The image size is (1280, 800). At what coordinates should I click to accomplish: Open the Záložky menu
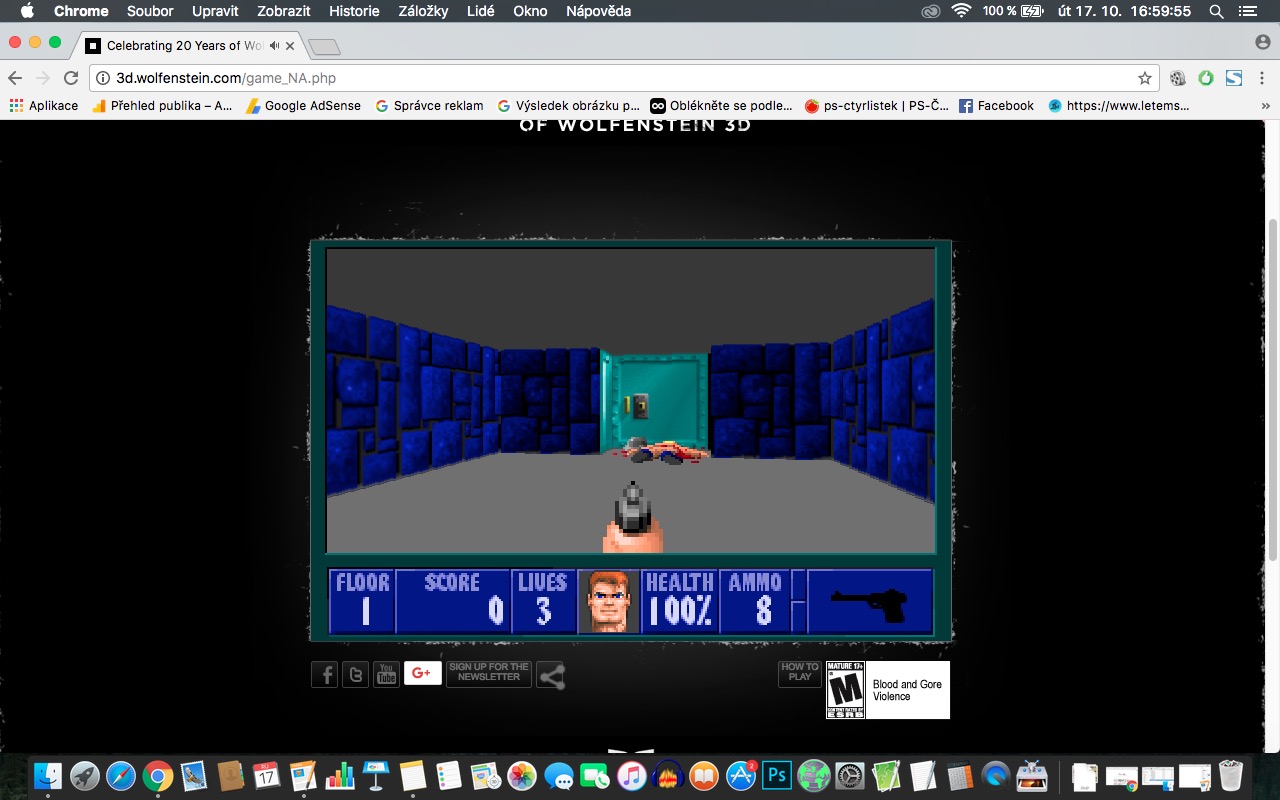[423, 11]
